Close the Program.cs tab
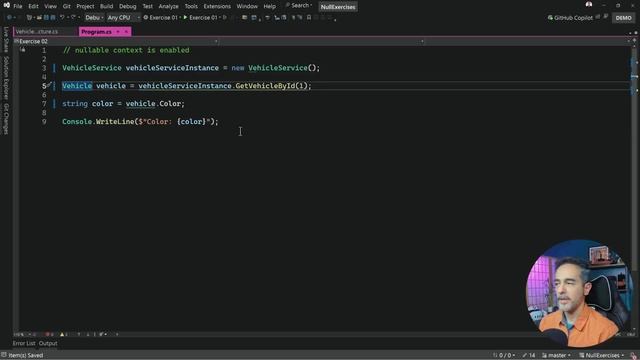 [126, 31]
